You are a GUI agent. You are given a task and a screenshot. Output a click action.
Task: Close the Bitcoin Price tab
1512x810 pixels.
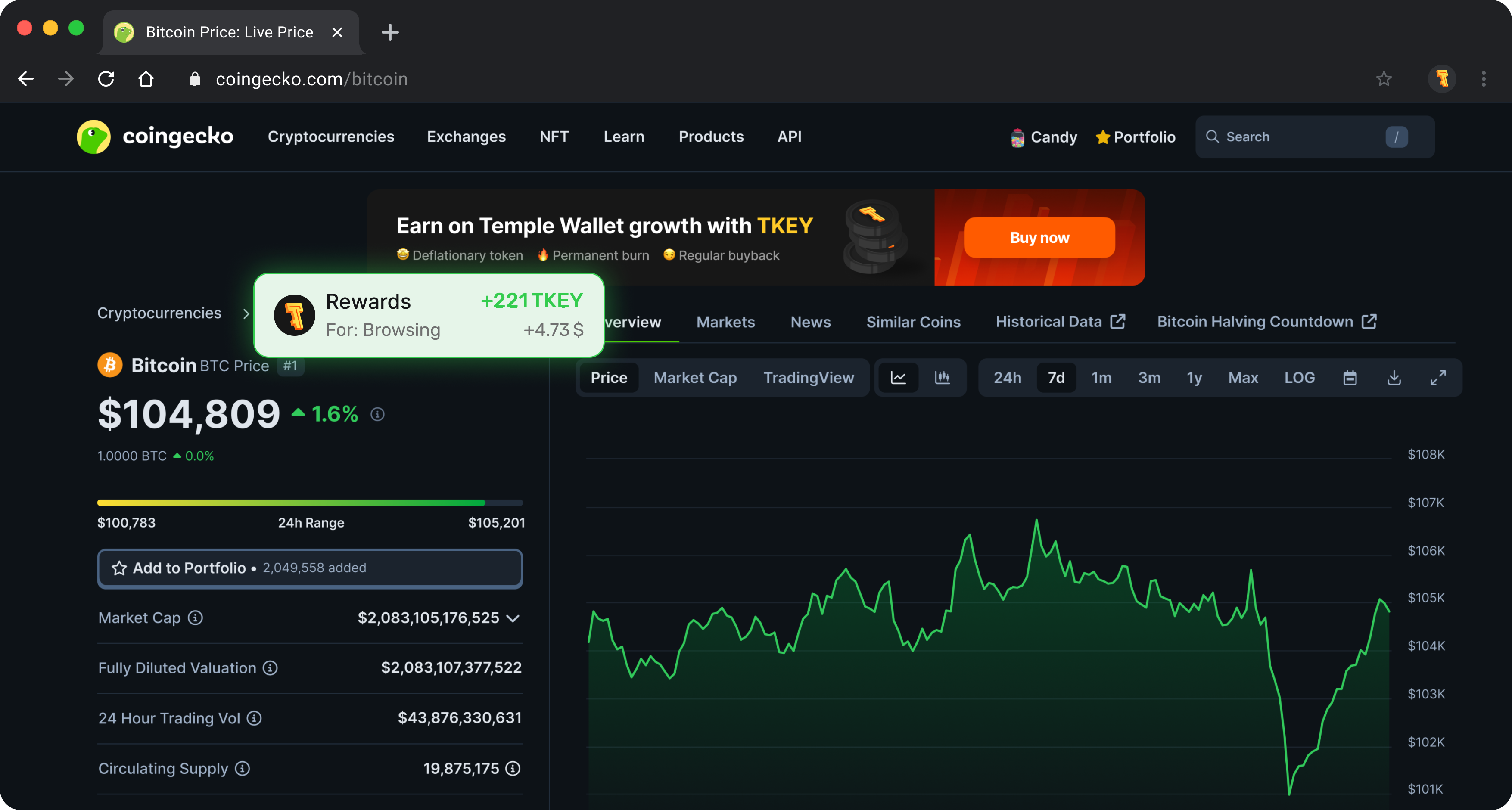click(x=337, y=32)
